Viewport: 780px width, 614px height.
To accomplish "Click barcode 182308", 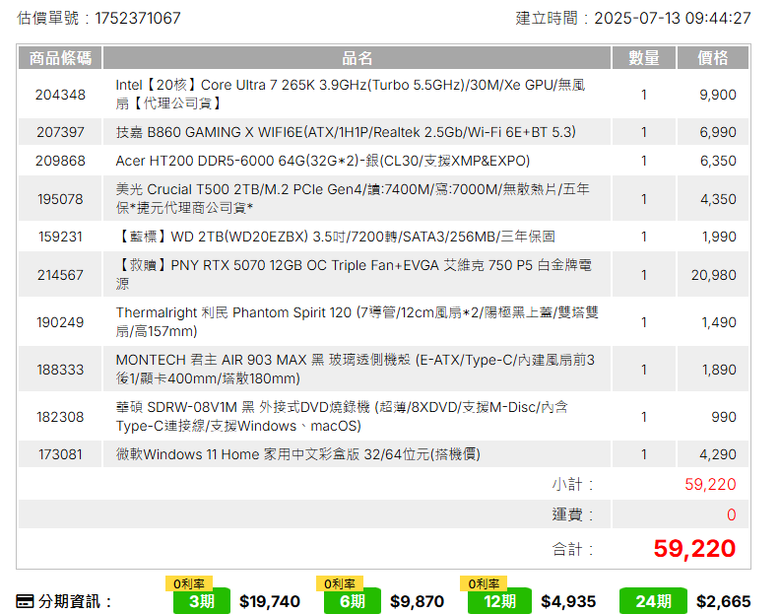I will pos(60,416).
